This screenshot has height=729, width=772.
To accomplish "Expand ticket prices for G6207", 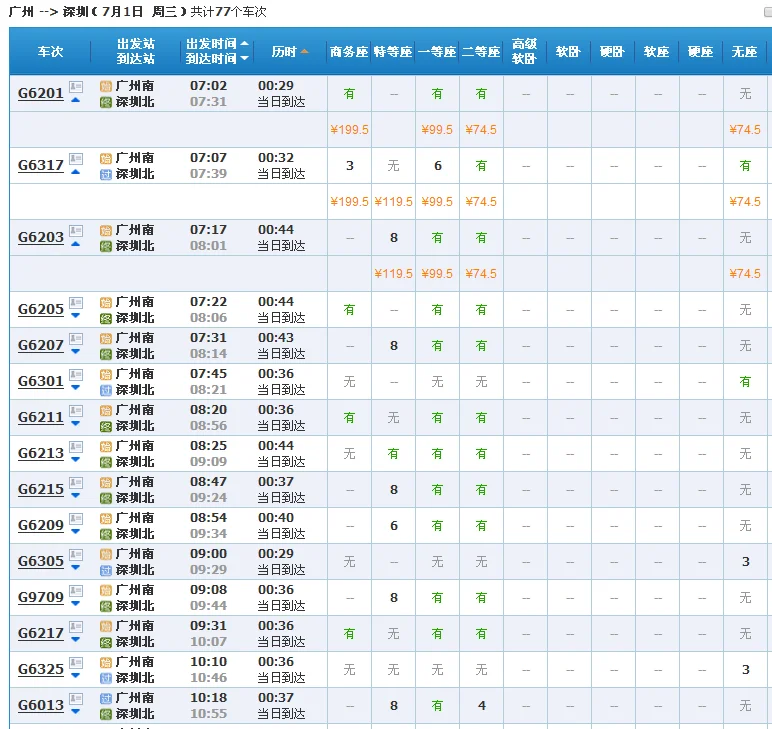I will pos(75,351).
